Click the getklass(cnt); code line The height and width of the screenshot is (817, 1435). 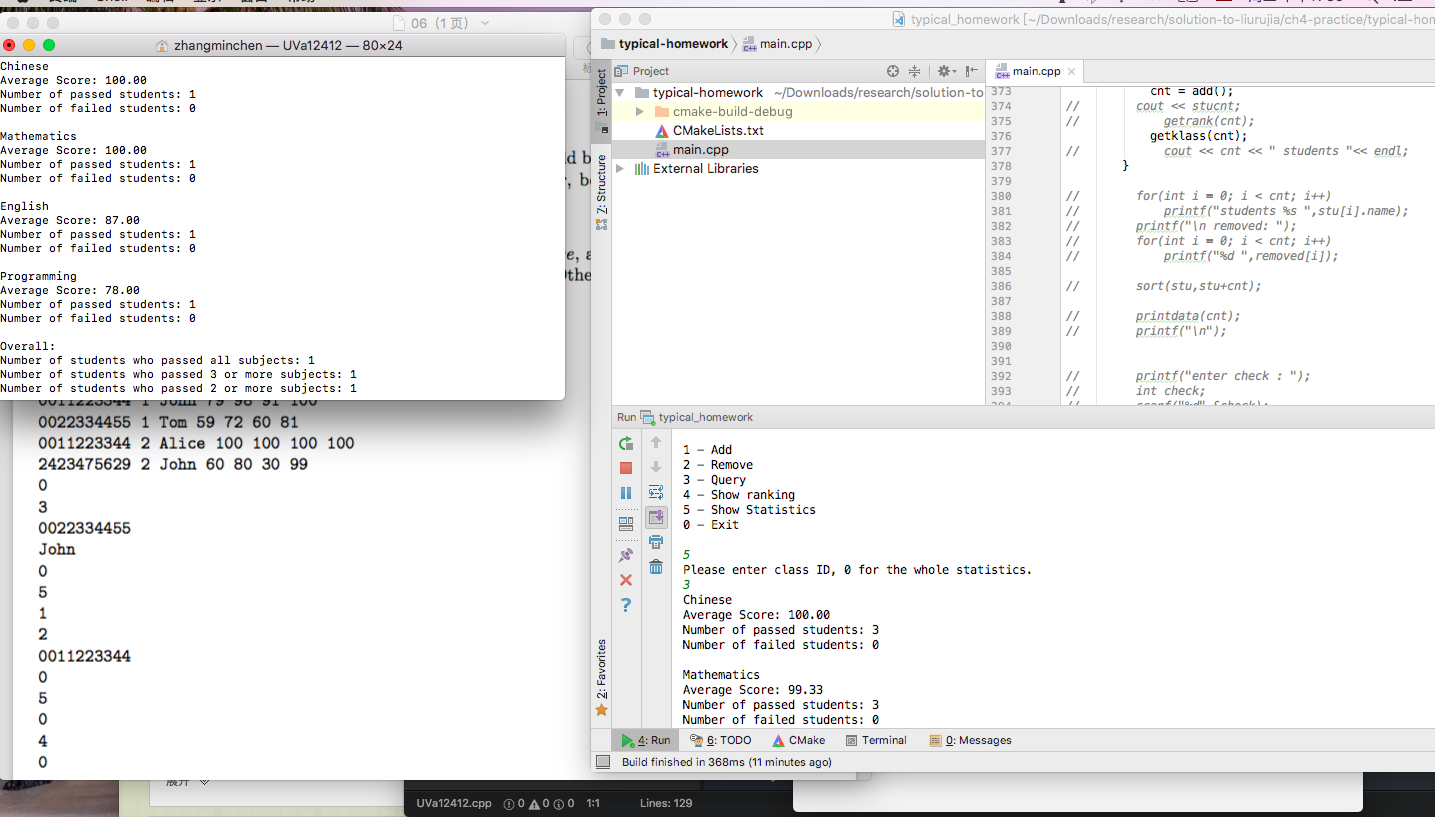[1199, 136]
